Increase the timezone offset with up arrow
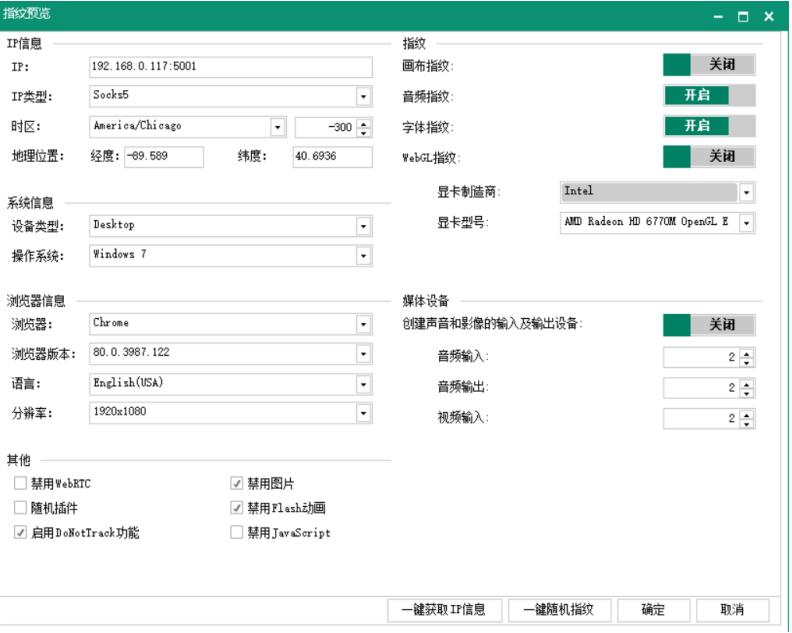This screenshot has width=792, height=633. pyautogui.click(x=364, y=123)
